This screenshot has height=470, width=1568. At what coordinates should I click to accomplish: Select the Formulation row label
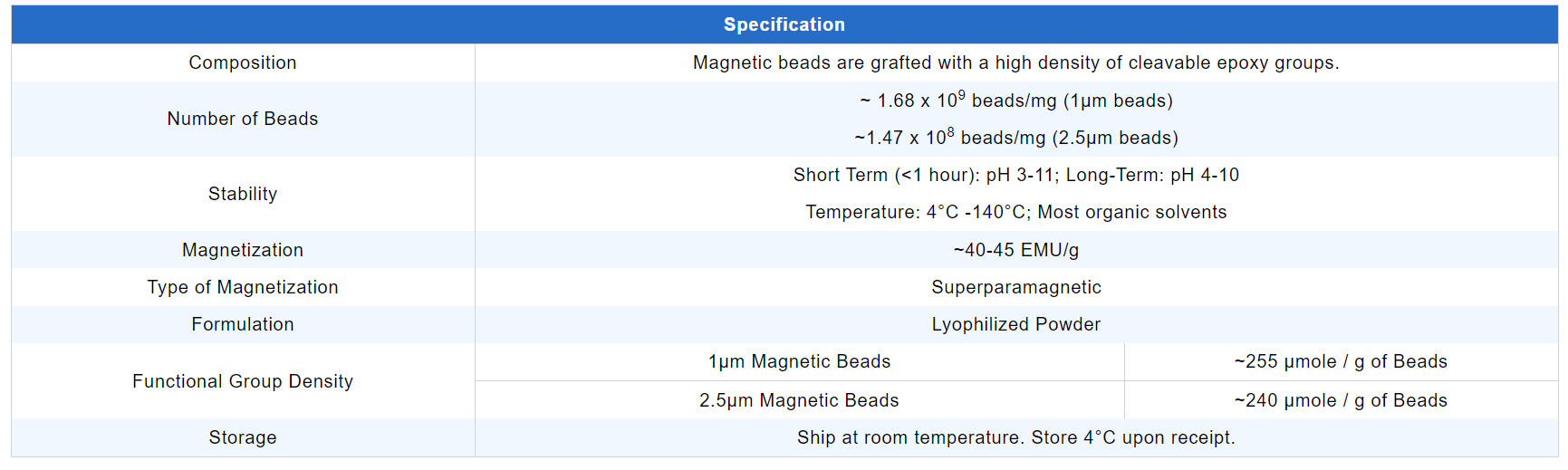pyautogui.click(x=242, y=324)
